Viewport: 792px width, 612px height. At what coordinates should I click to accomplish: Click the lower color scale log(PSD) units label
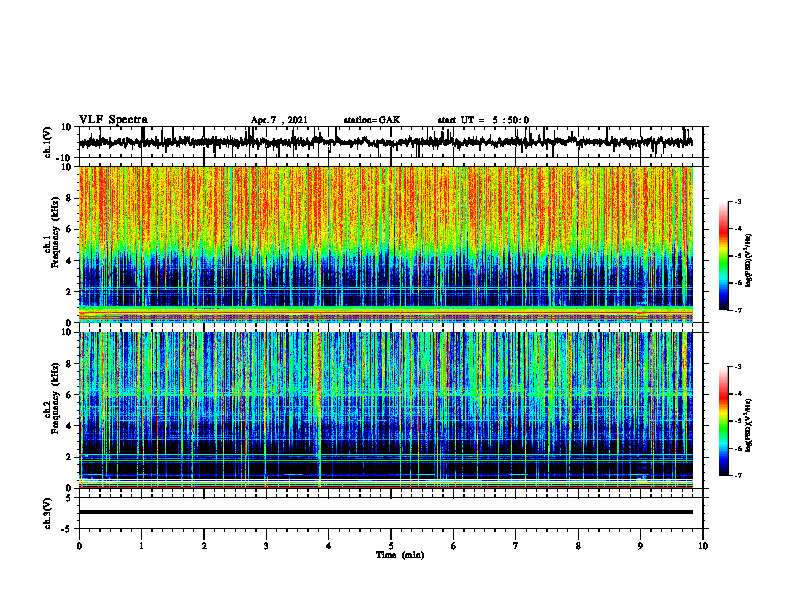(749, 425)
